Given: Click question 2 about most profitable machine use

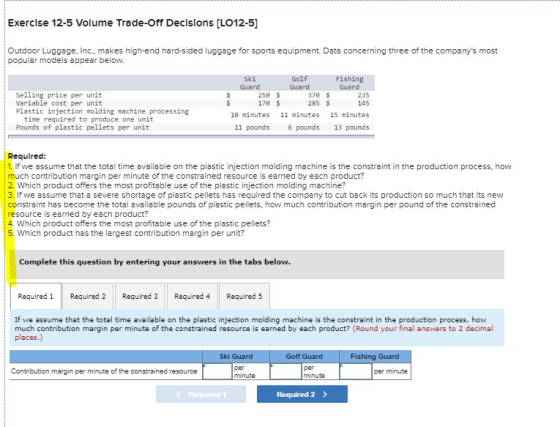Looking at the screenshot, I should click(x=177, y=185).
